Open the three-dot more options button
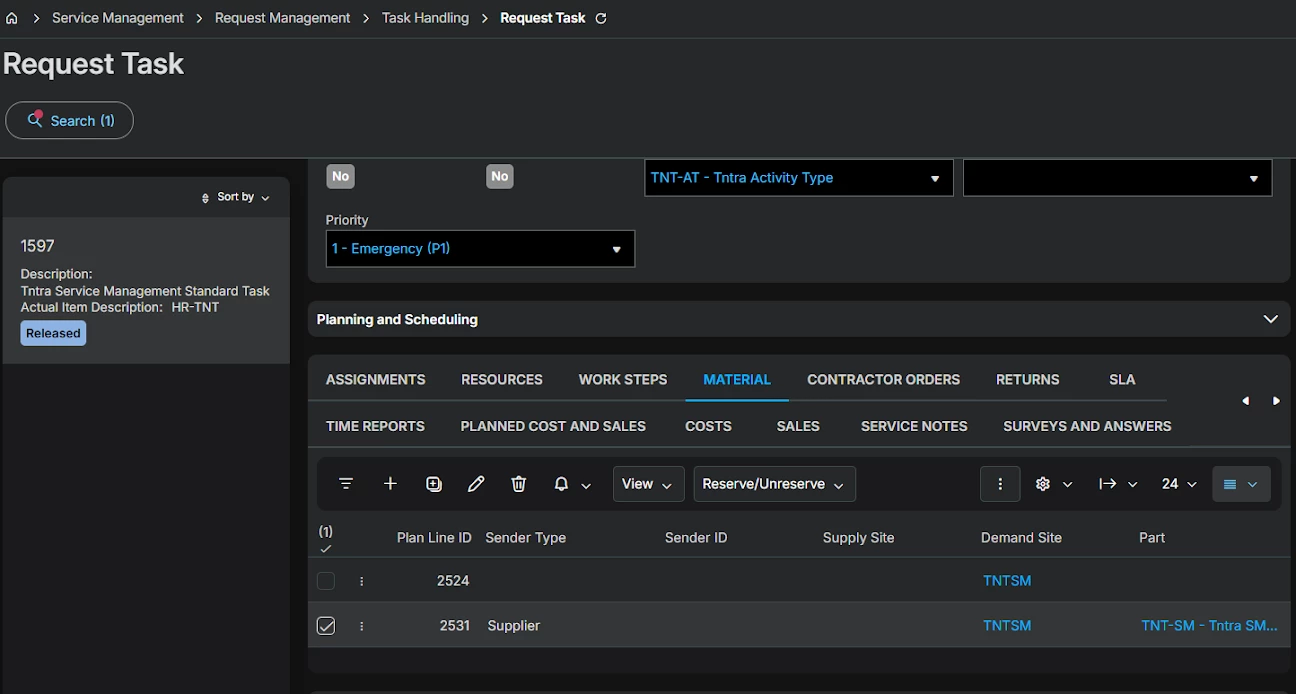The width and height of the screenshot is (1296, 694). click(1000, 484)
